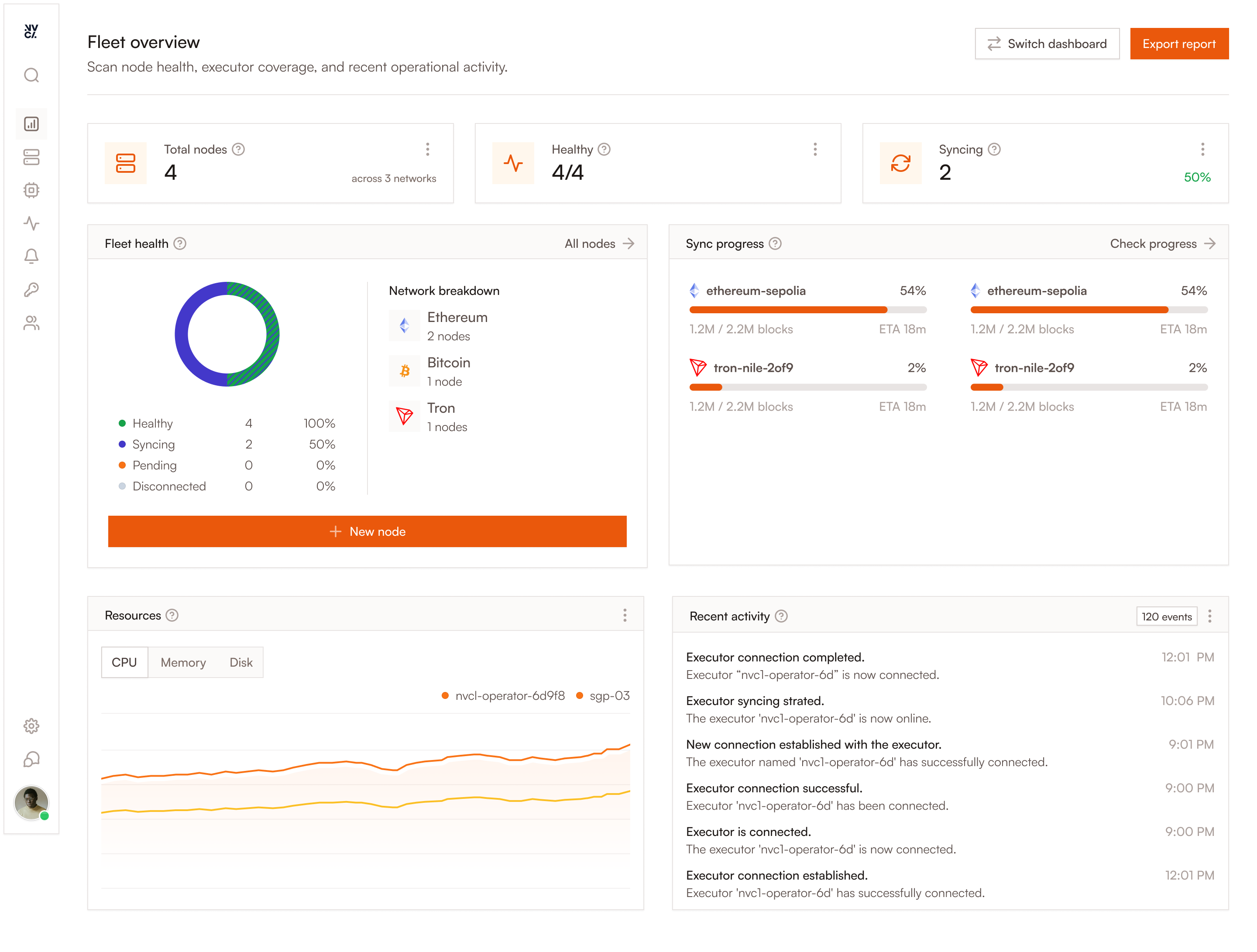1257x952 pixels.
Task: Click Export report button
Action: pos(1179,44)
